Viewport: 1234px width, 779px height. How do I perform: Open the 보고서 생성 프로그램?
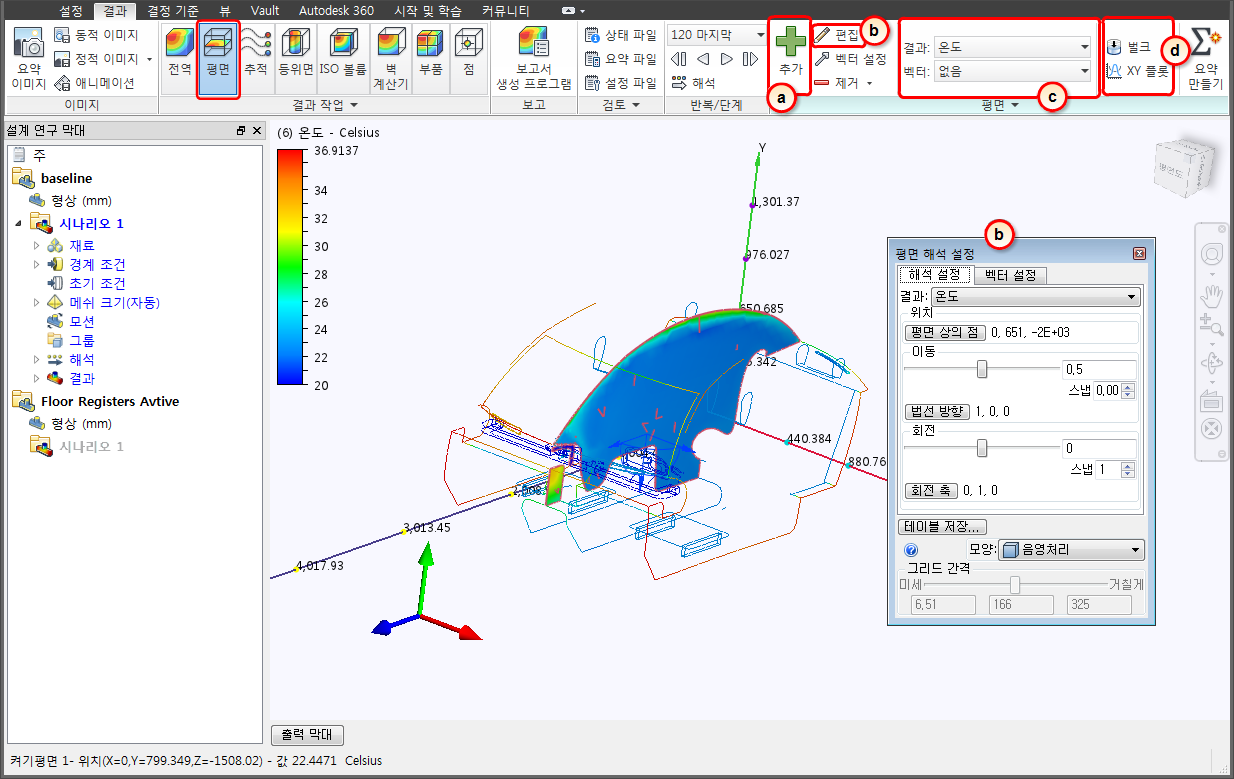[534, 59]
